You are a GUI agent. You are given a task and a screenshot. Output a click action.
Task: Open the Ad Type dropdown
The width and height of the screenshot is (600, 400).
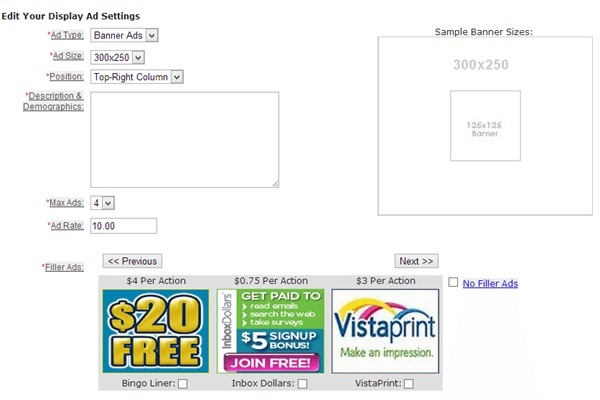click(124, 35)
